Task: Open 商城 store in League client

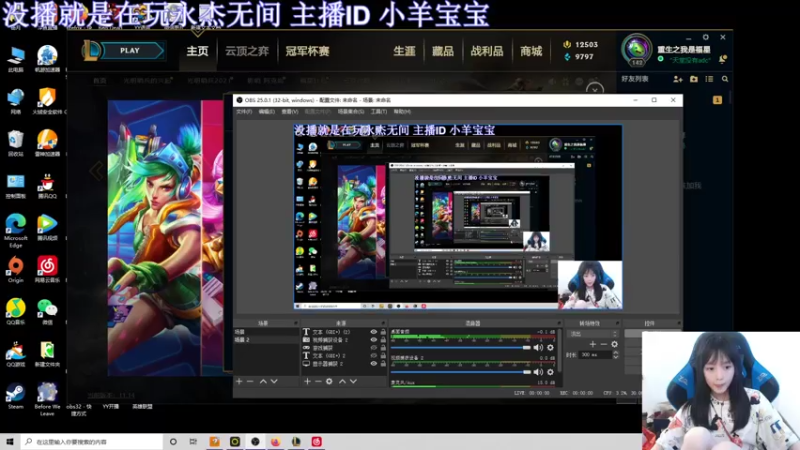Action: [531, 51]
